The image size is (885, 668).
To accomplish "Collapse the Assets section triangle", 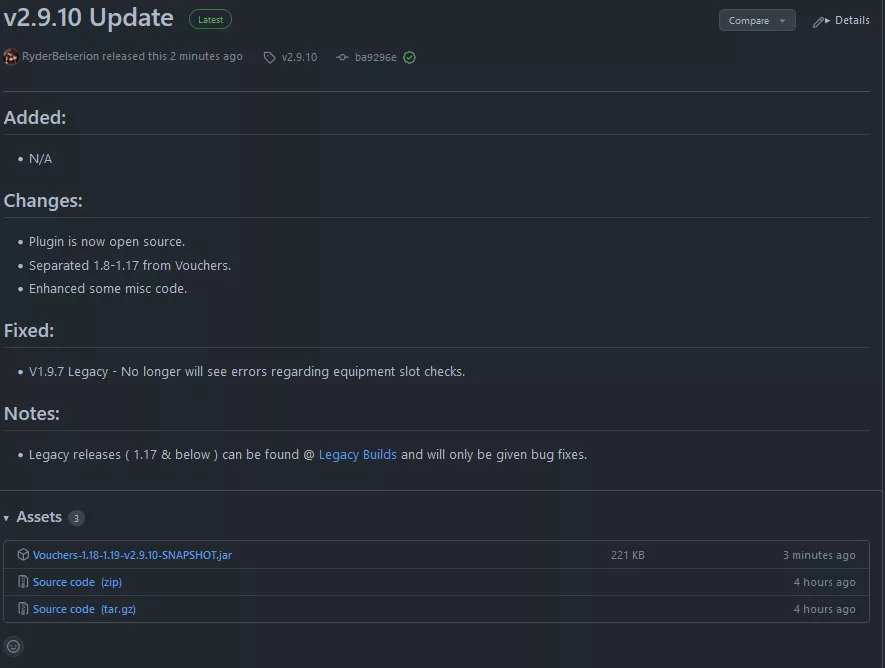I will [x=7, y=518].
